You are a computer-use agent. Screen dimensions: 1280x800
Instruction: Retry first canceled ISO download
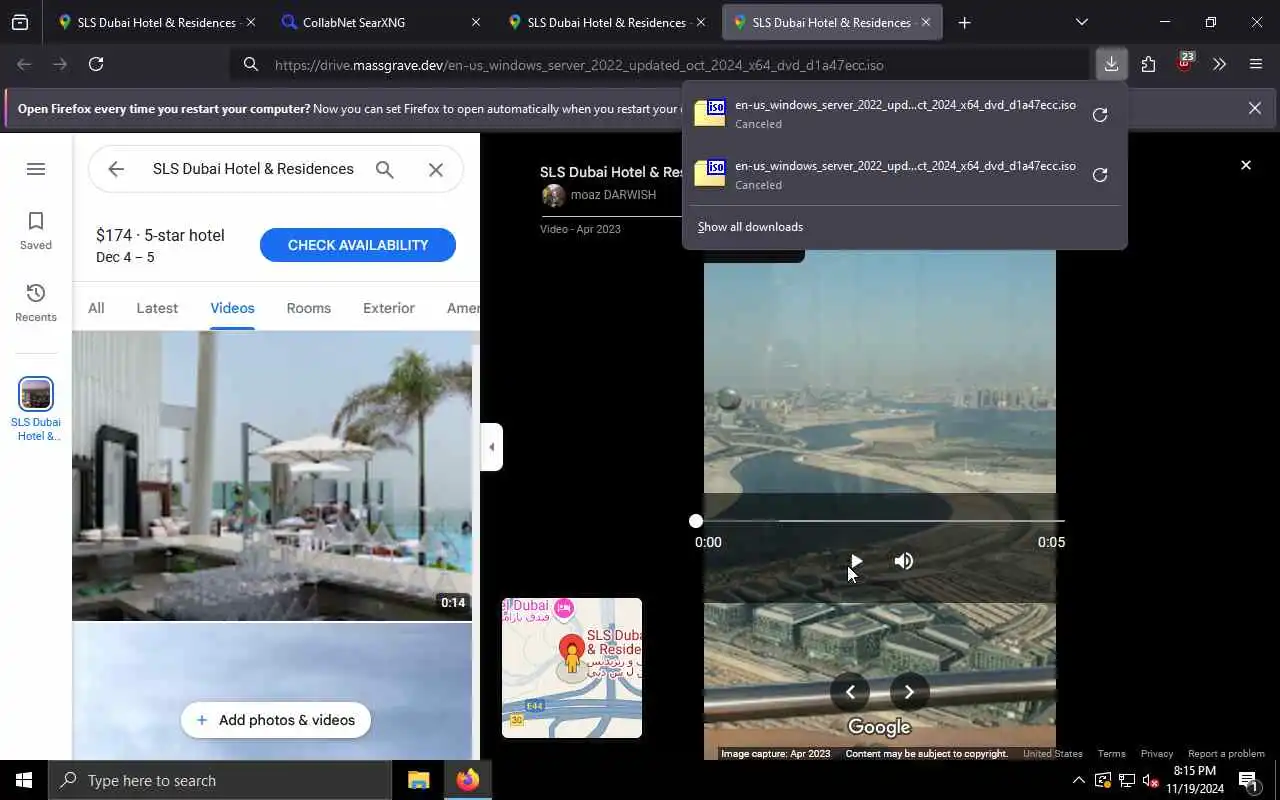point(1100,115)
